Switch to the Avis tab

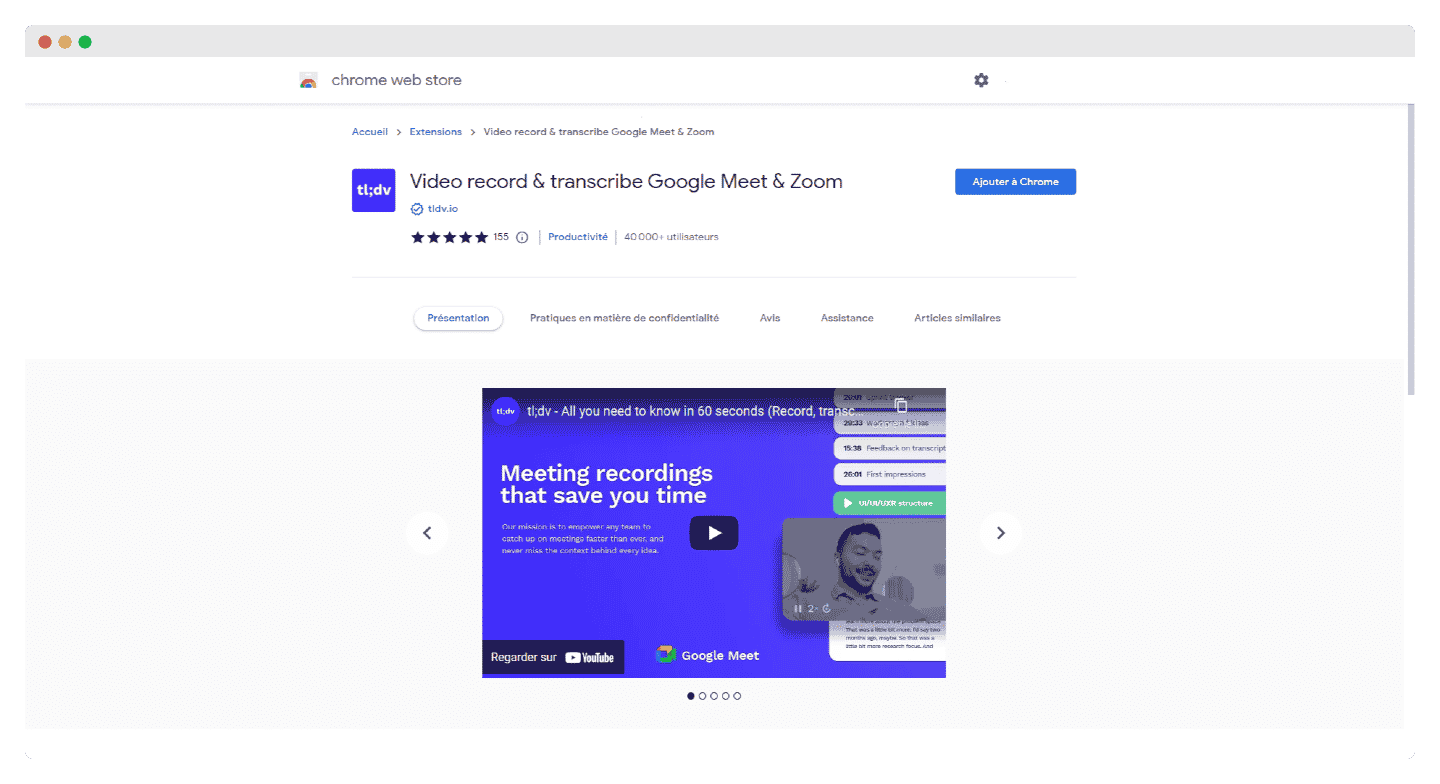[770, 318]
